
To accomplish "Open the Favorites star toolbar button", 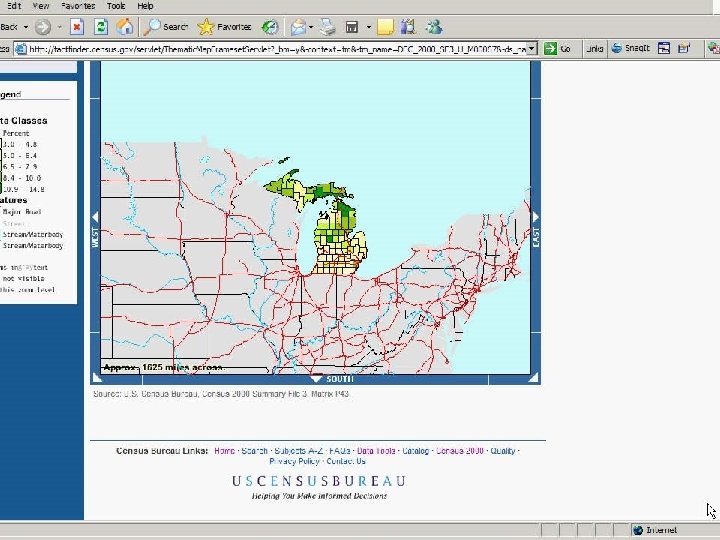I will [224, 27].
